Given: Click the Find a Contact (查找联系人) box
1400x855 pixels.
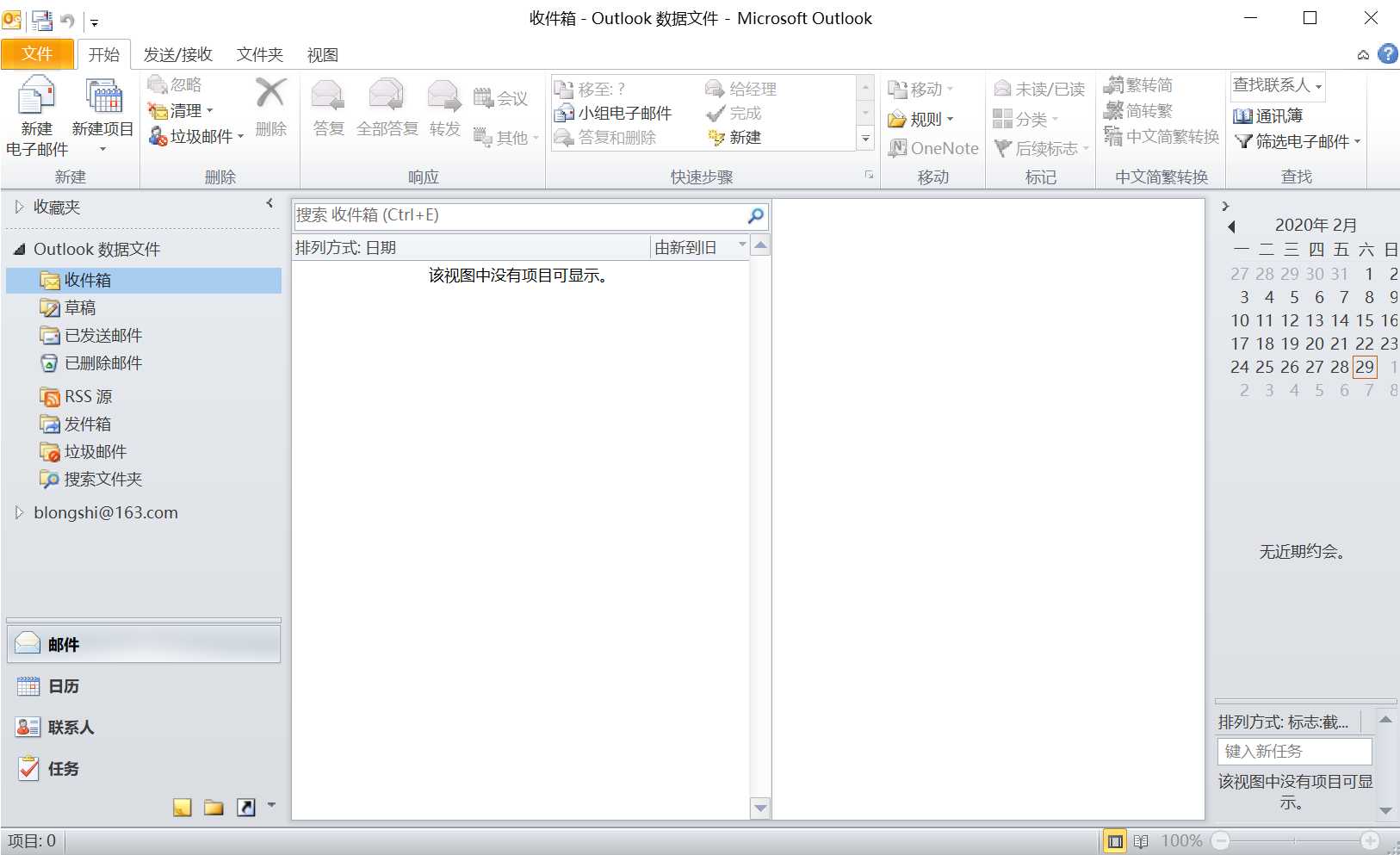Looking at the screenshot, I should 1277,85.
